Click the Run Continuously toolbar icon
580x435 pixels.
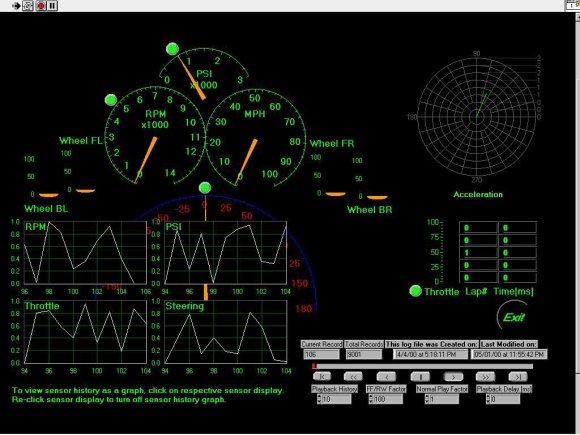[x=28, y=6]
